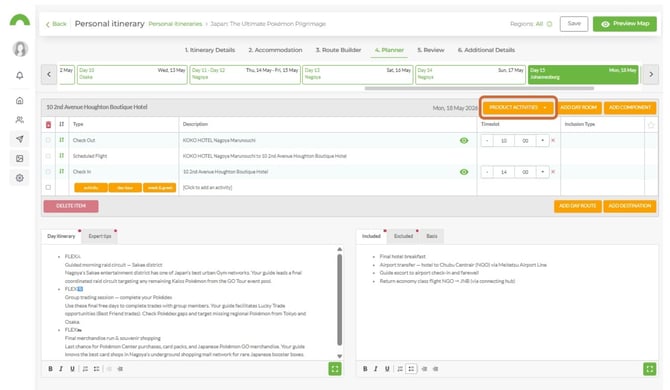Image resolution: width=670 pixels, height=390 pixels.
Task: Remove the 10:00 timeslot with red X
Action: pos(553,141)
